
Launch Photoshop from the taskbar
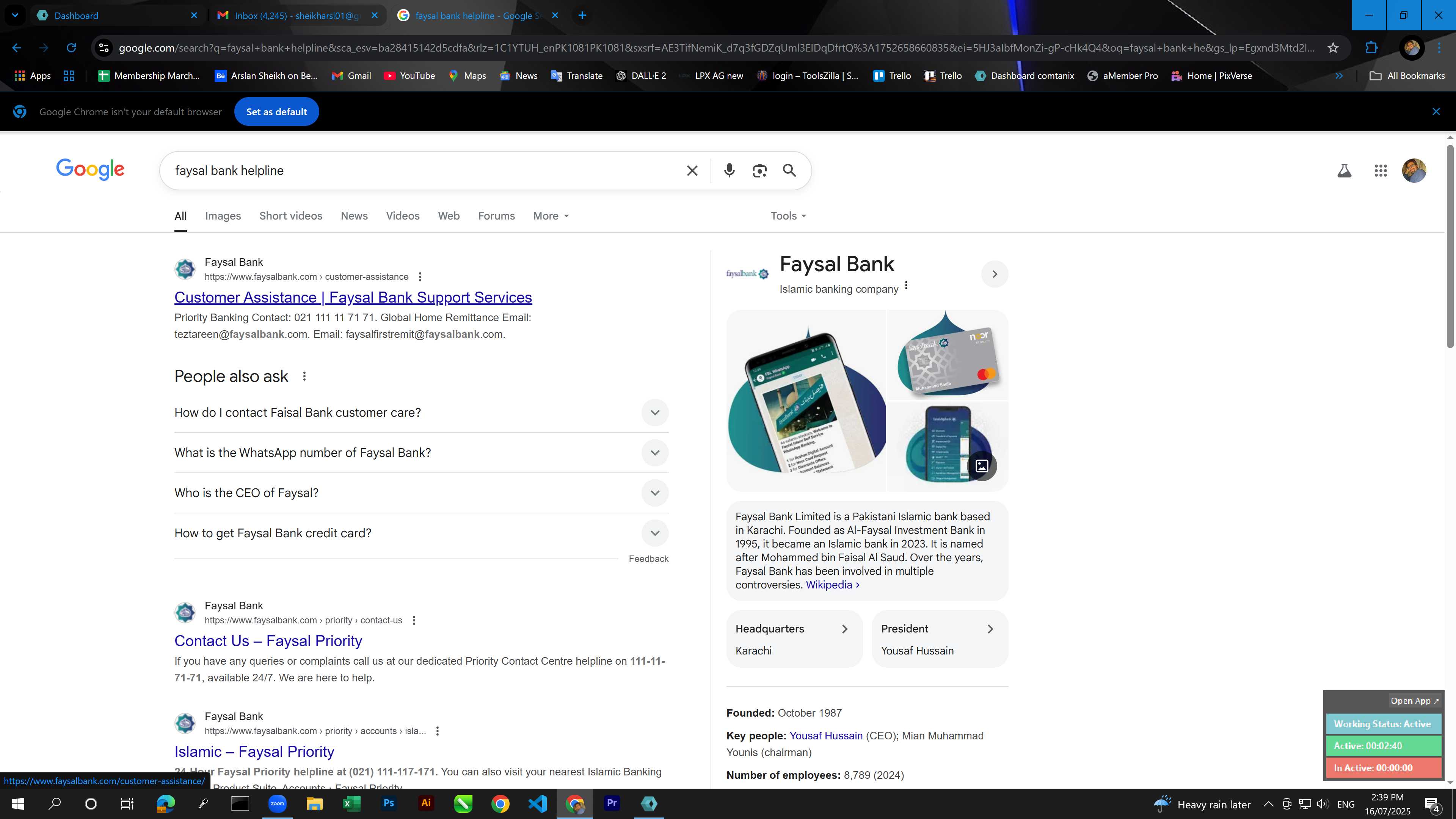point(388,804)
